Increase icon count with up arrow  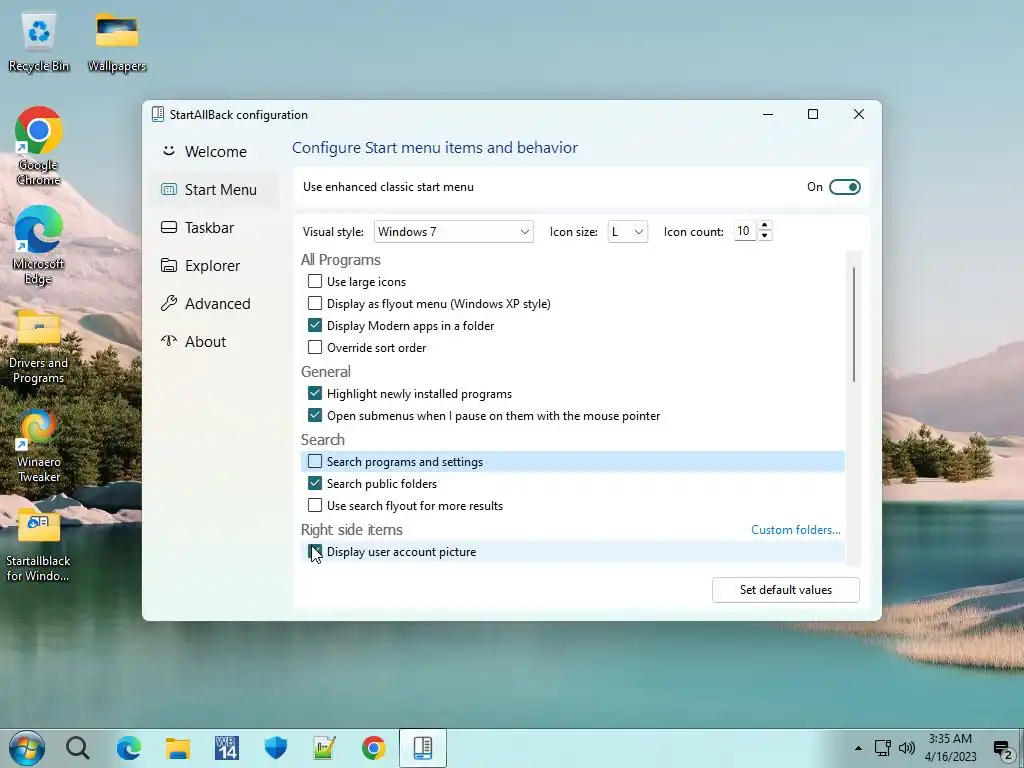click(765, 225)
